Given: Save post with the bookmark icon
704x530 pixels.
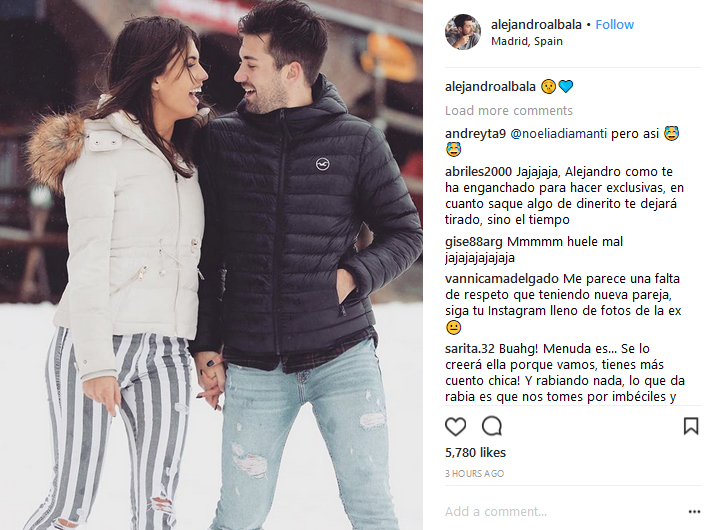Looking at the screenshot, I should coord(691,426).
